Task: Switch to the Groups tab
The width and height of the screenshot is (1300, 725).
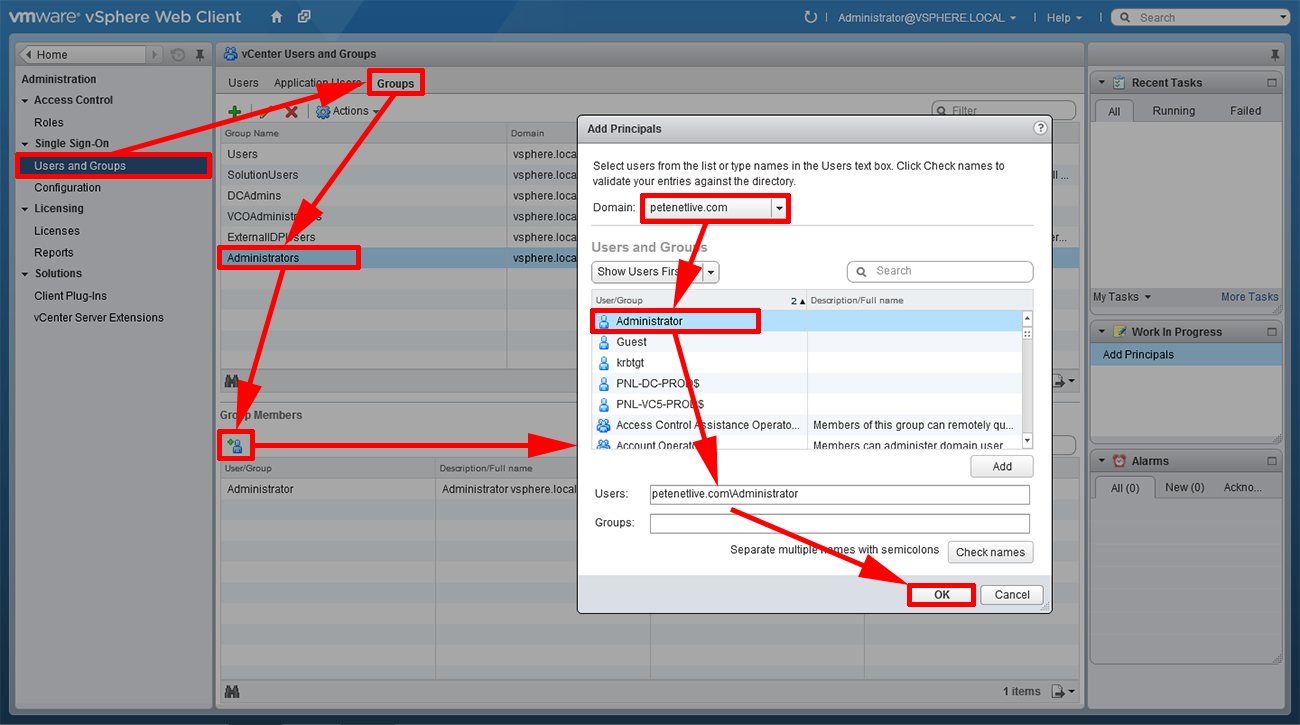Action: coord(395,84)
